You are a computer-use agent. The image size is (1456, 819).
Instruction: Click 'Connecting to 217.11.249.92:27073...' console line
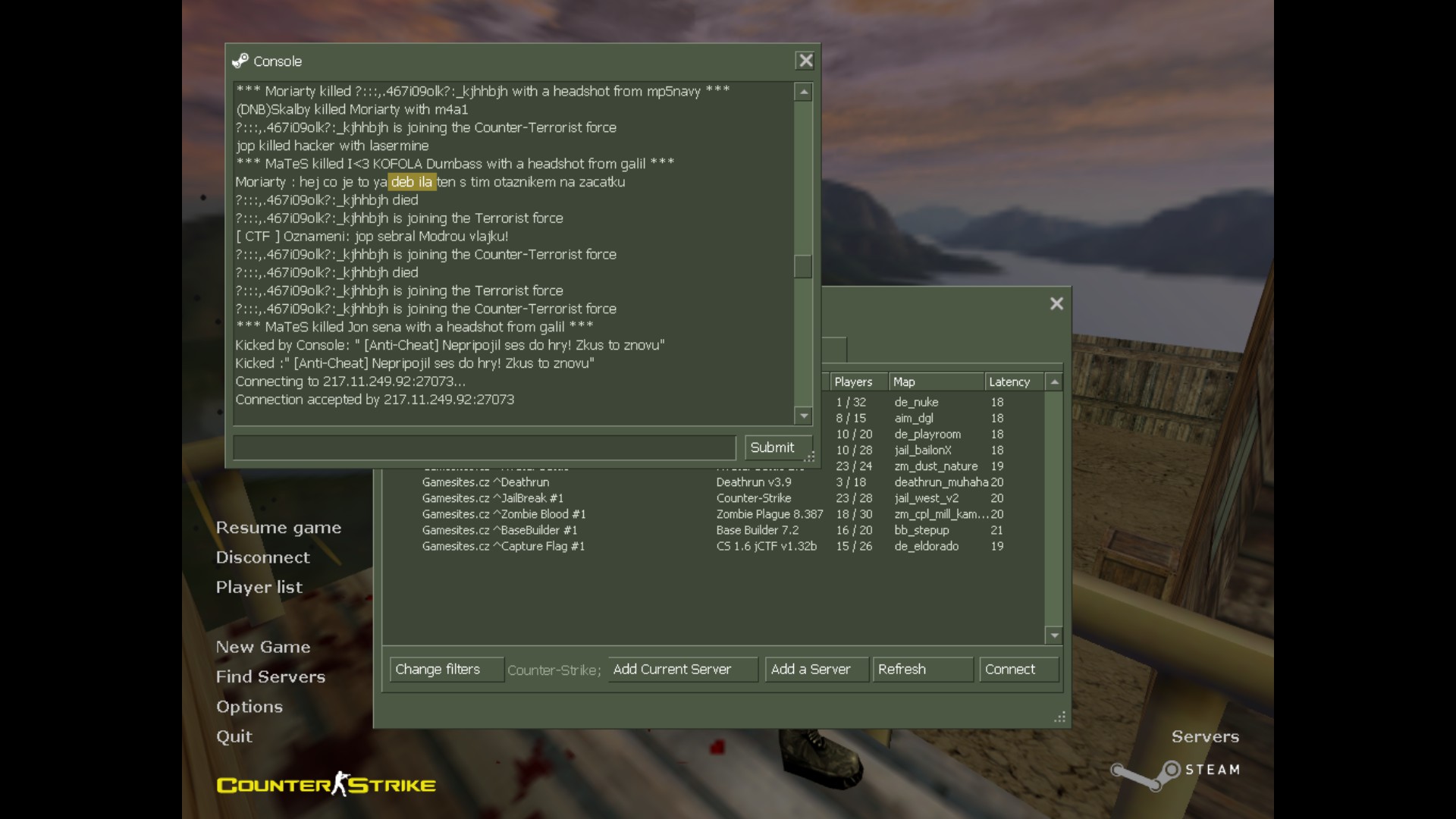tap(350, 381)
